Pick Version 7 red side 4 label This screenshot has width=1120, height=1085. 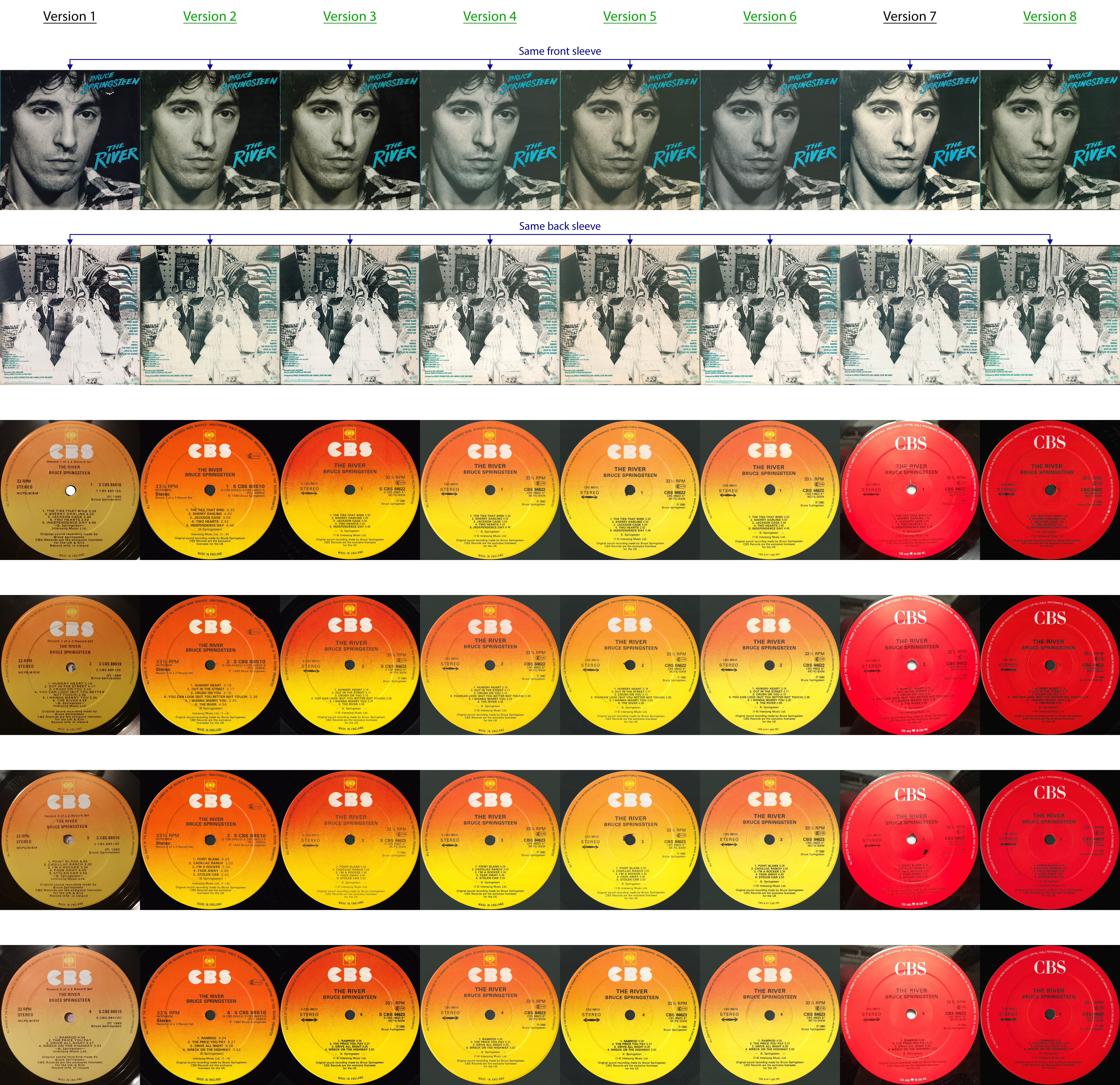point(910,1015)
